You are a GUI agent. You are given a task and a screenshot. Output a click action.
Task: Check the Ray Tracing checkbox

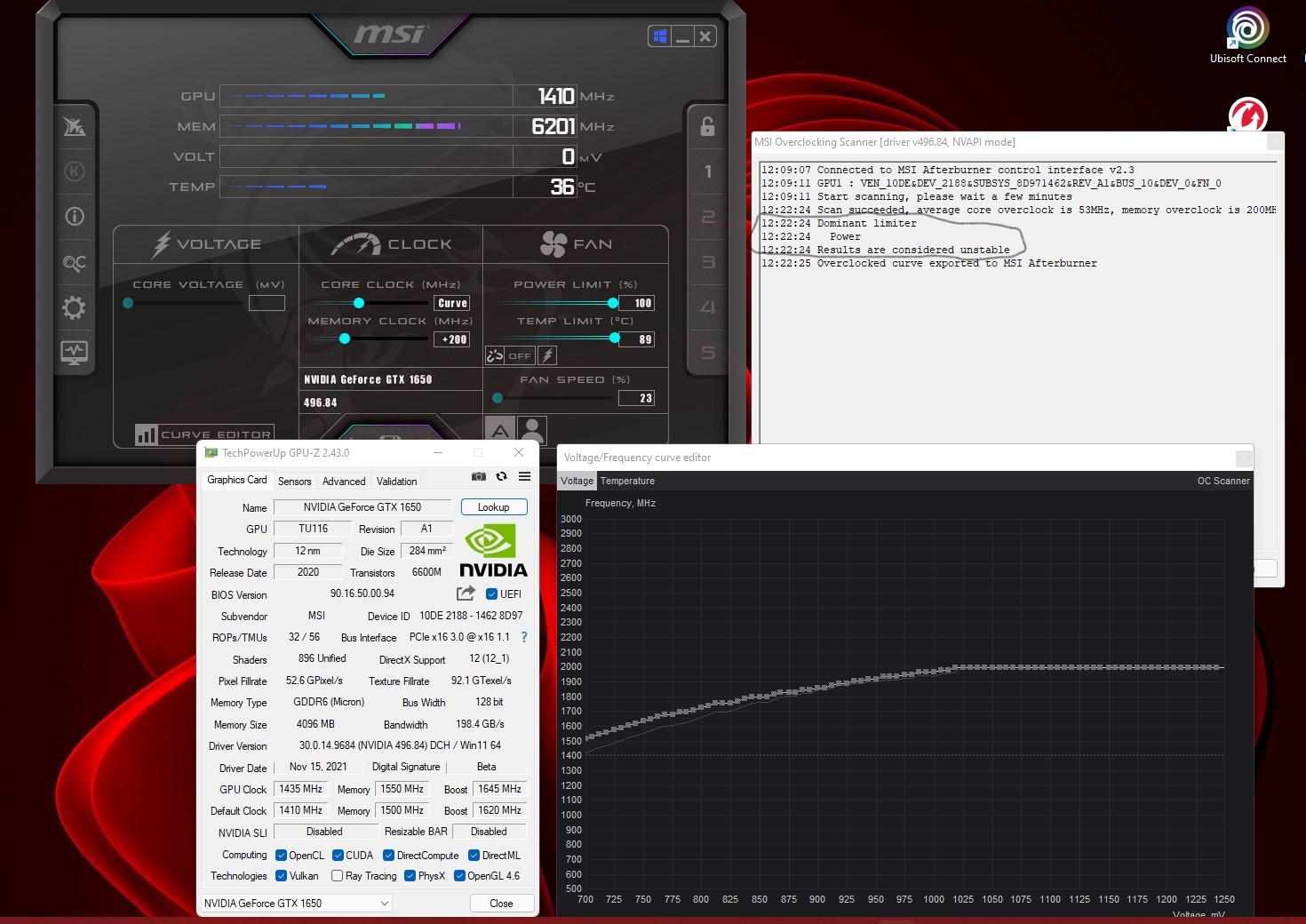337,876
